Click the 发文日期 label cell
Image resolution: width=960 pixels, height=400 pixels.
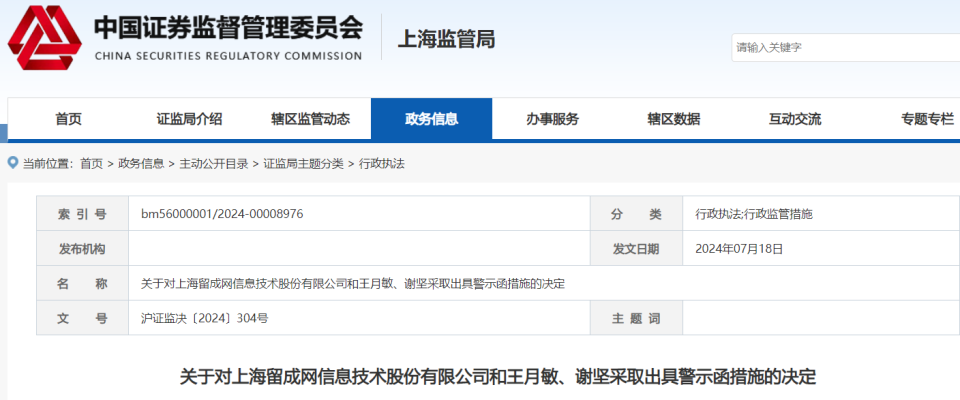(637, 249)
